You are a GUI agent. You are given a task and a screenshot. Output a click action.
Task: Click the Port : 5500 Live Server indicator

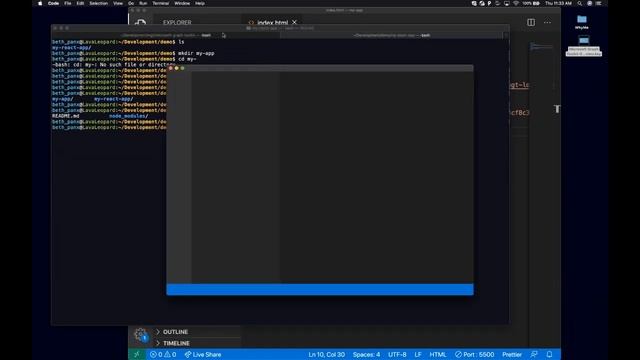(474, 354)
